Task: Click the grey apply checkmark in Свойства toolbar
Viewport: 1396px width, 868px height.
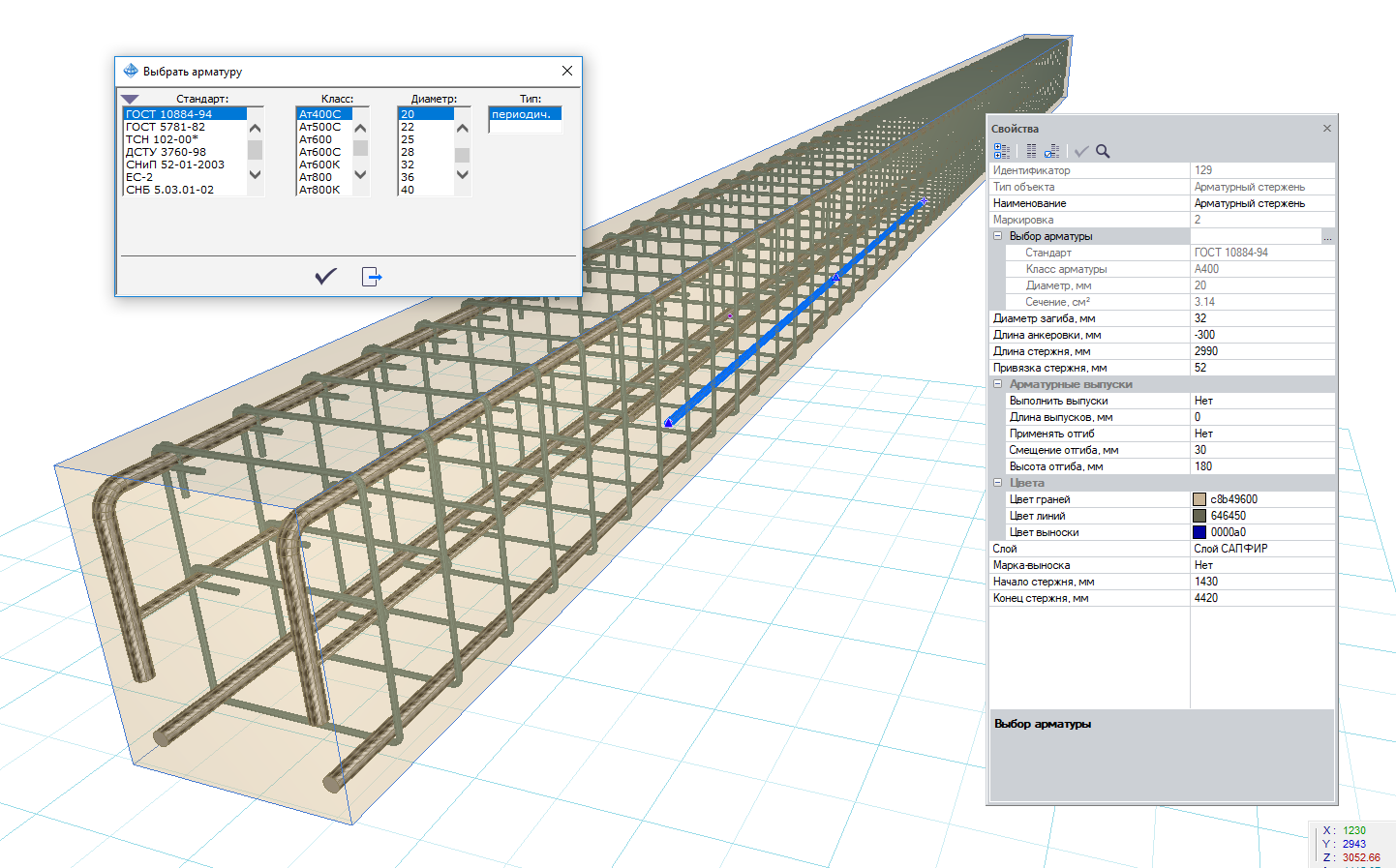Action: click(1081, 151)
